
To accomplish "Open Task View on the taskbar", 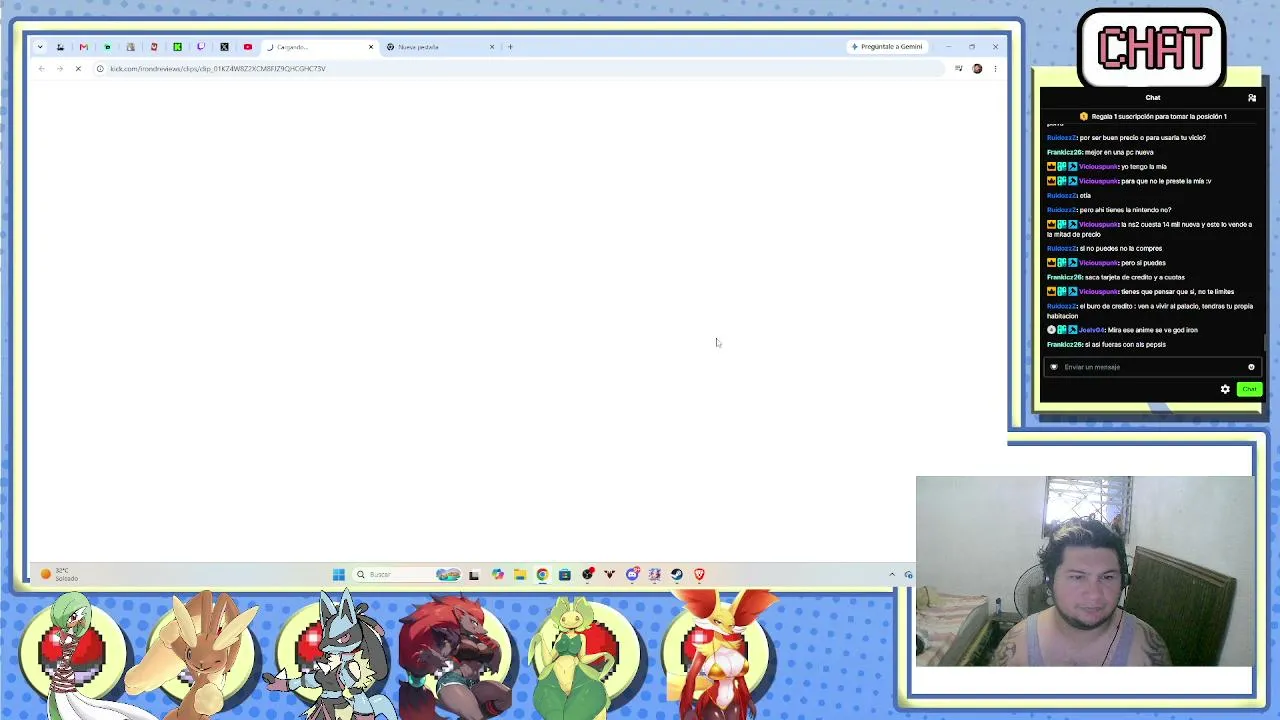I will pos(474,575).
